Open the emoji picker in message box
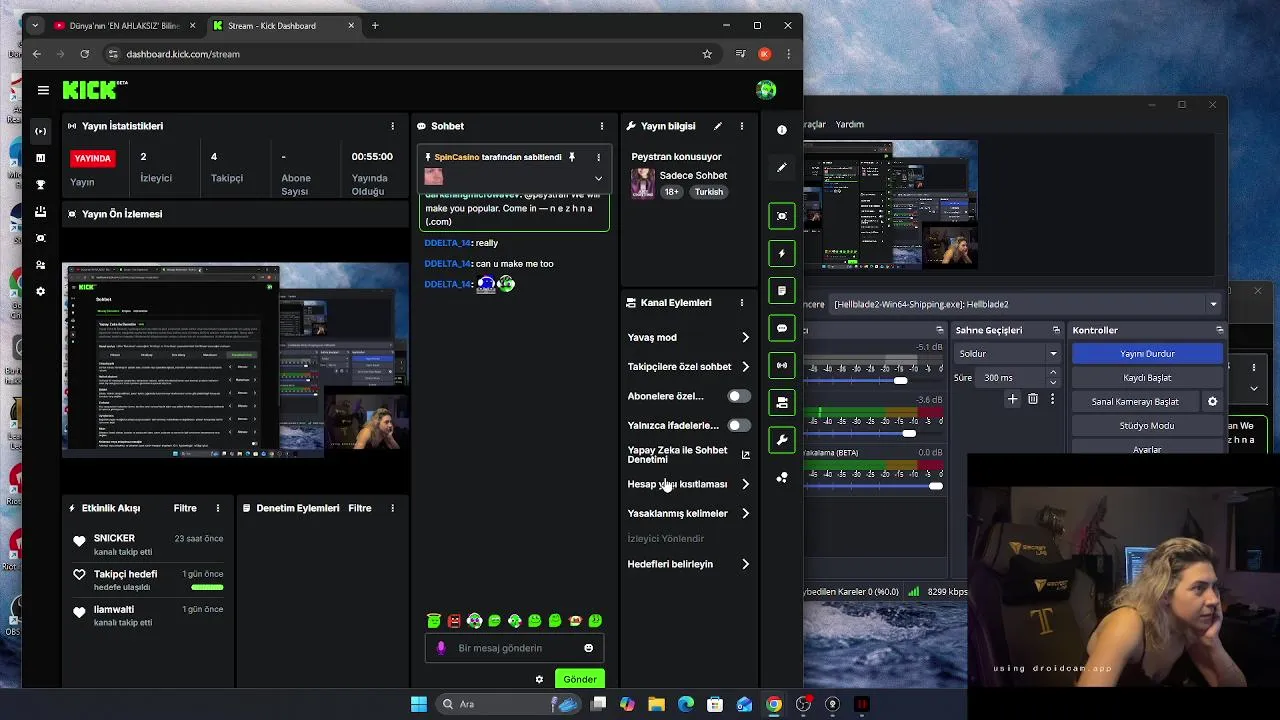 [x=588, y=648]
